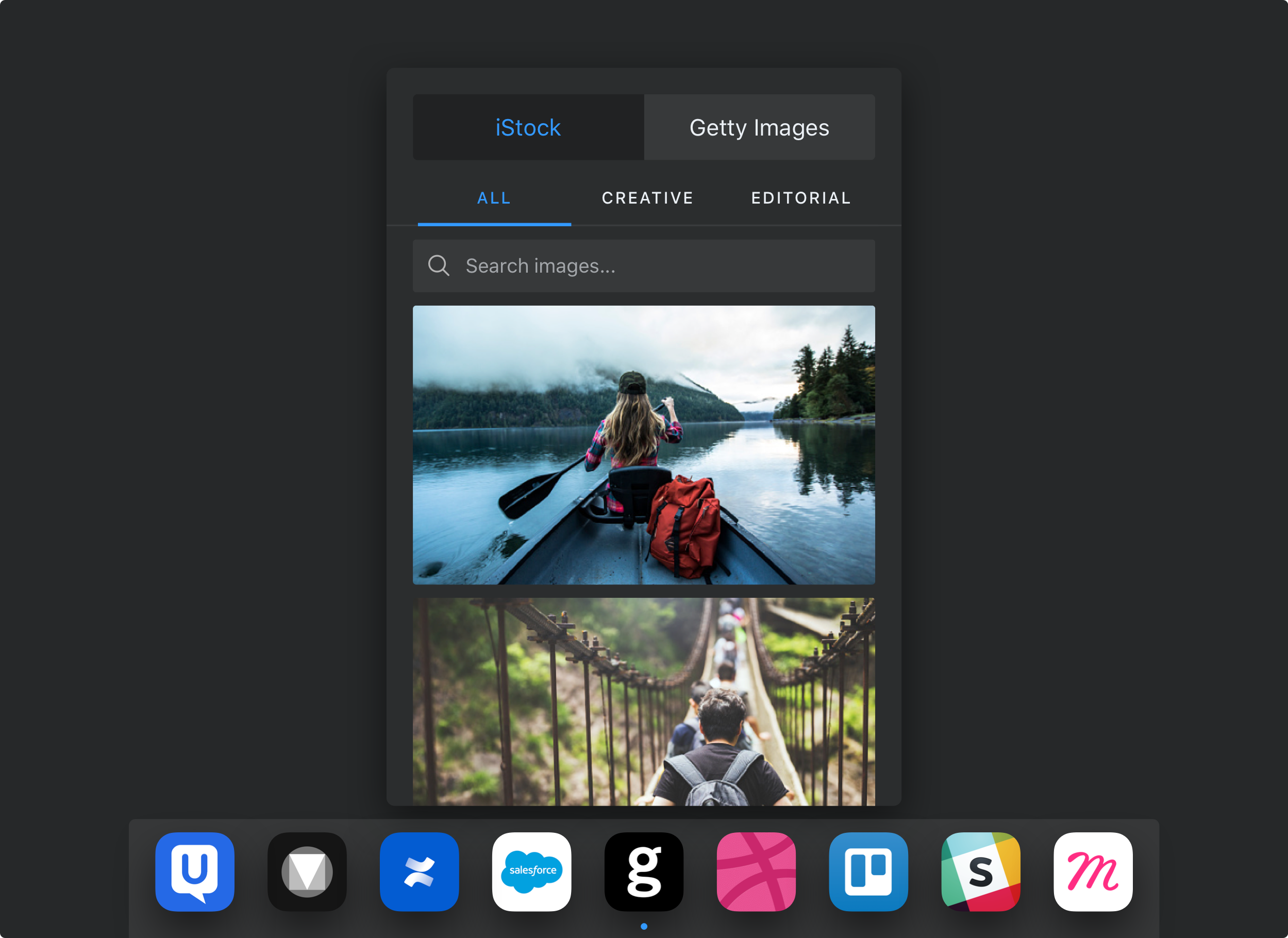Open the Salesforce app icon
The width and height of the screenshot is (1288, 938).
tap(531, 872)
